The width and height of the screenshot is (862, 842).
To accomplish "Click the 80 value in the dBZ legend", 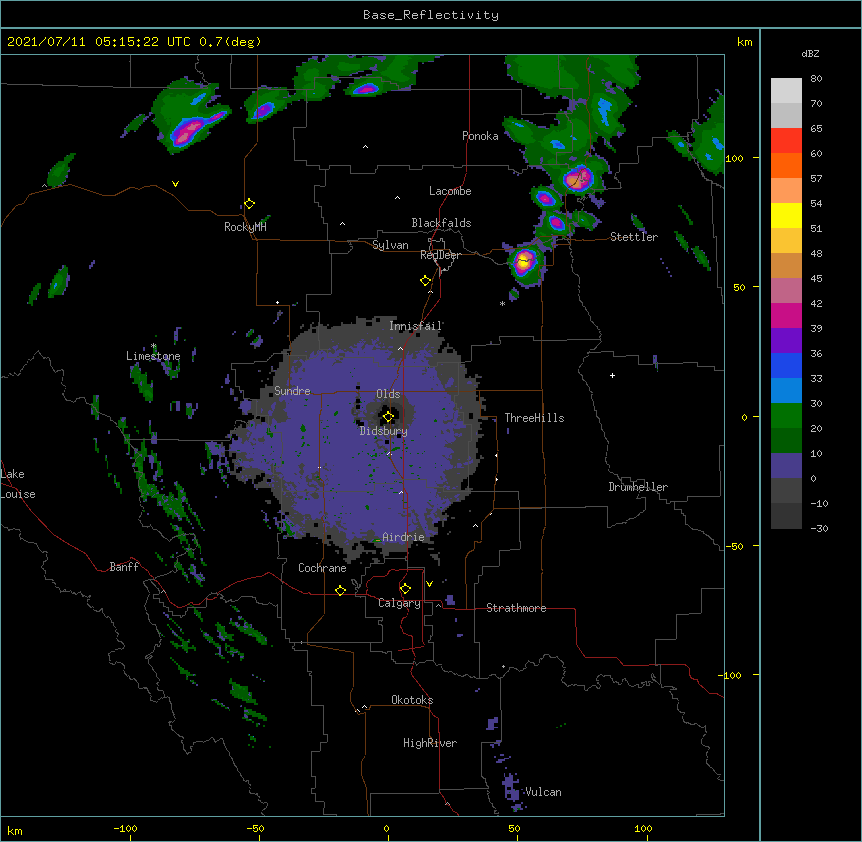I will pyautogui.click(x=816, y=79).
